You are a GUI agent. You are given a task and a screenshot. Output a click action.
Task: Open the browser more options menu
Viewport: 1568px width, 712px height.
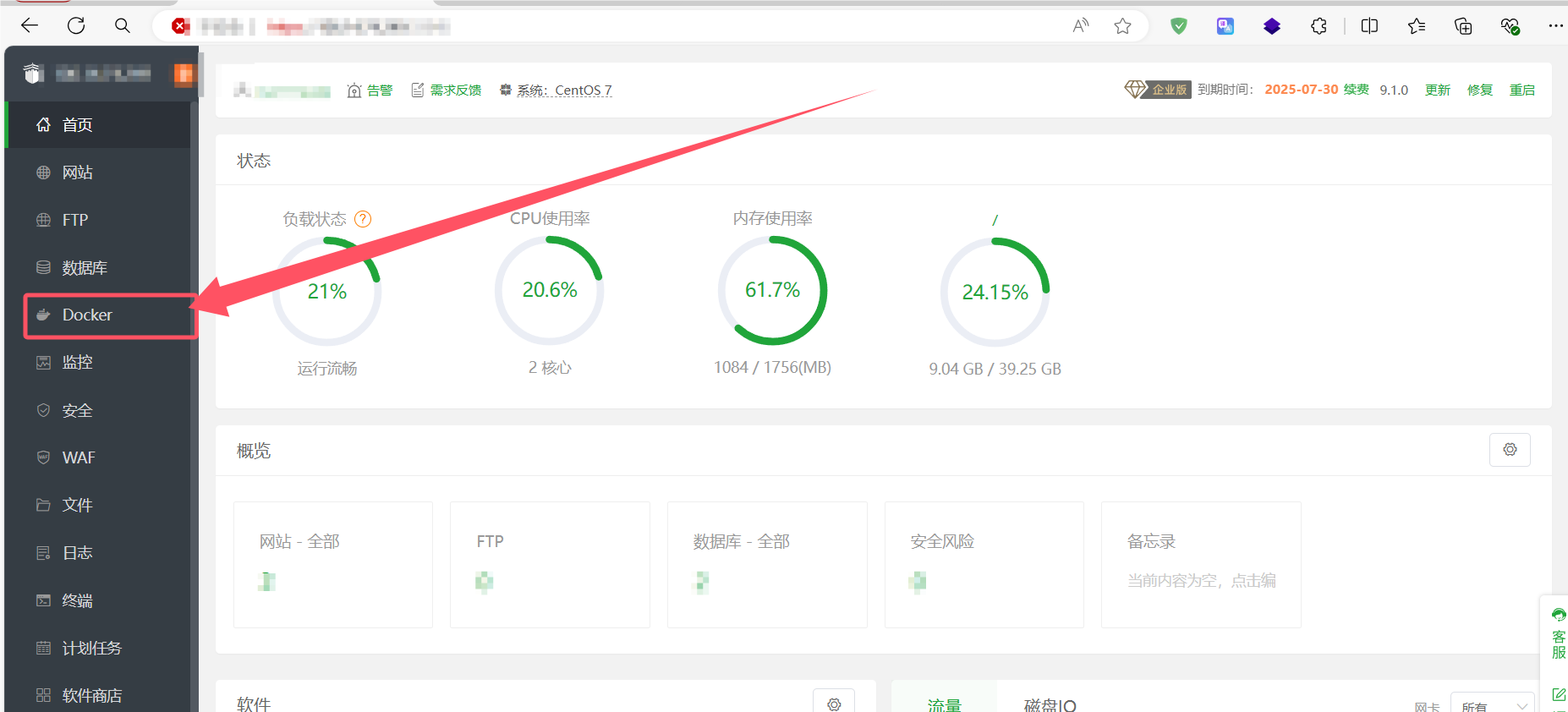click(x=1555, y=26)
